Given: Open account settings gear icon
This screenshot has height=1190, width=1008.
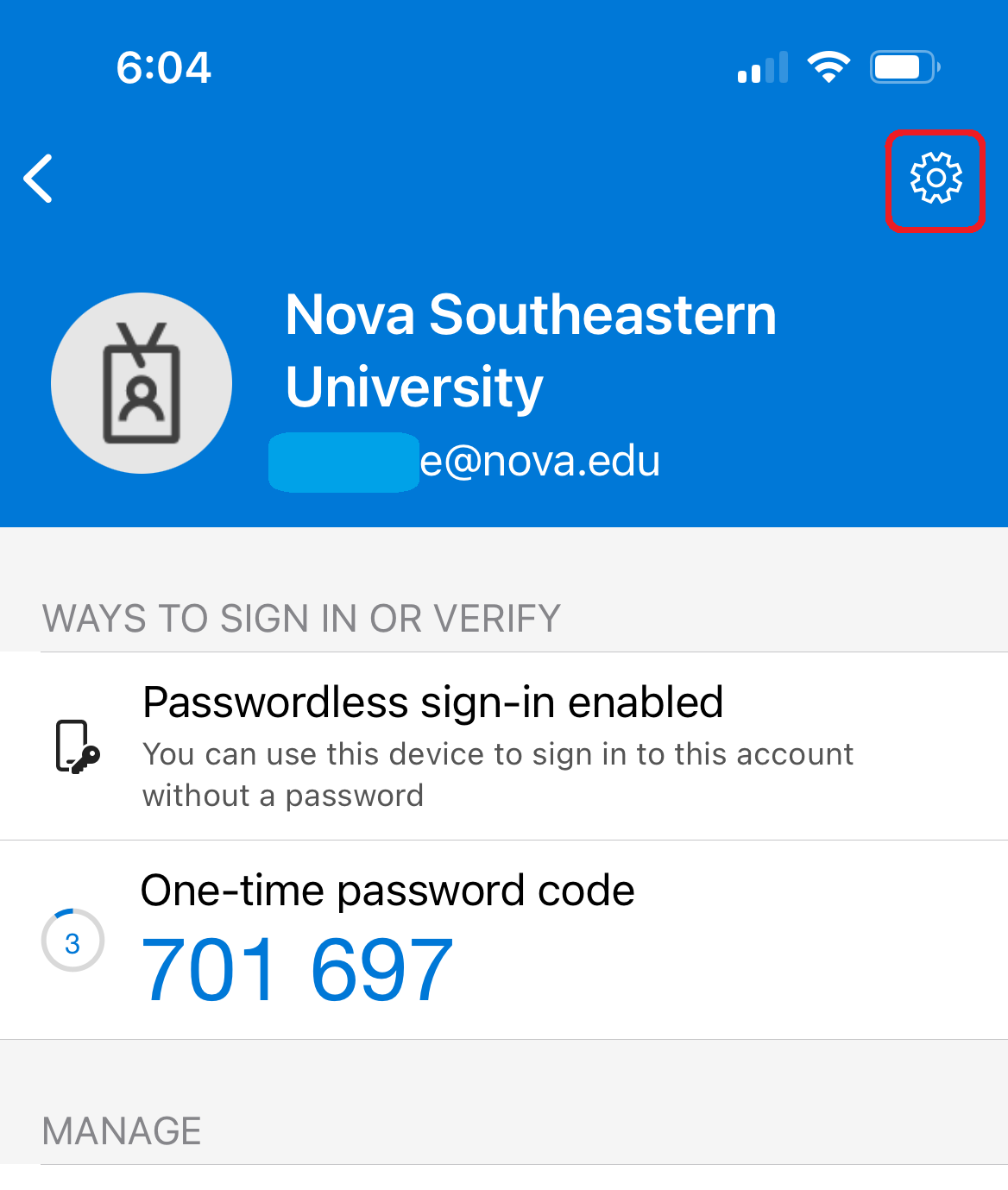Looking at the screenshot, I should click(x=935, y=179).
